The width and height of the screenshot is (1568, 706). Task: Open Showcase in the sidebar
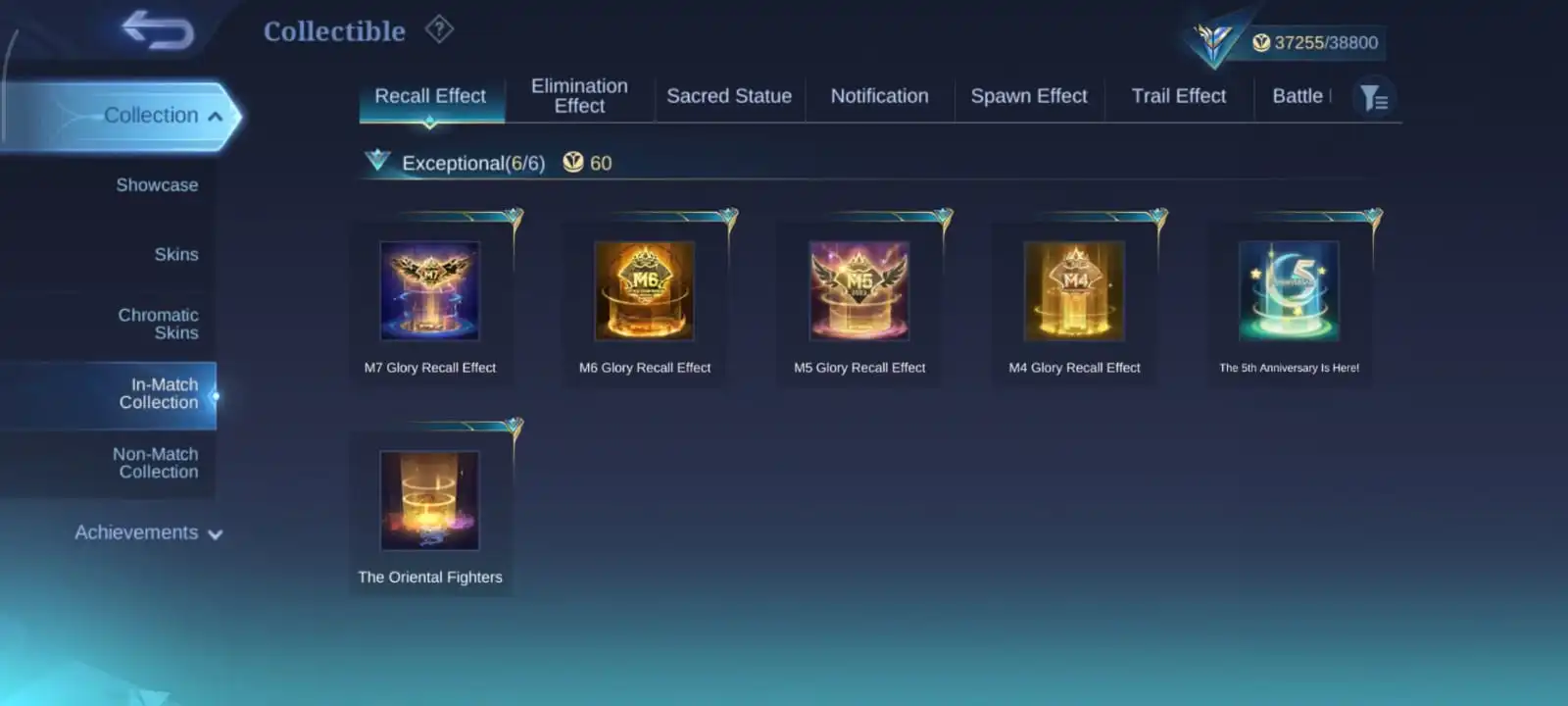click(157, 185)
